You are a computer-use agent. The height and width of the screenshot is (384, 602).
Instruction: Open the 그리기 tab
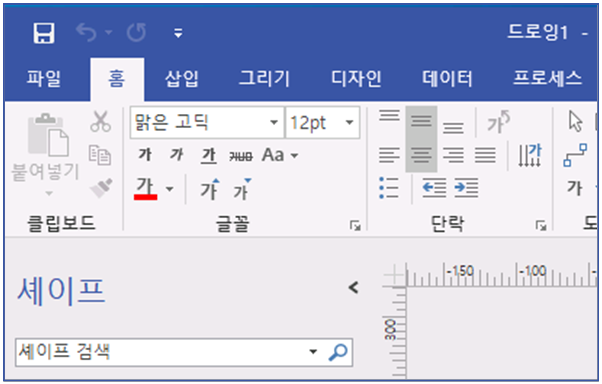264,79
